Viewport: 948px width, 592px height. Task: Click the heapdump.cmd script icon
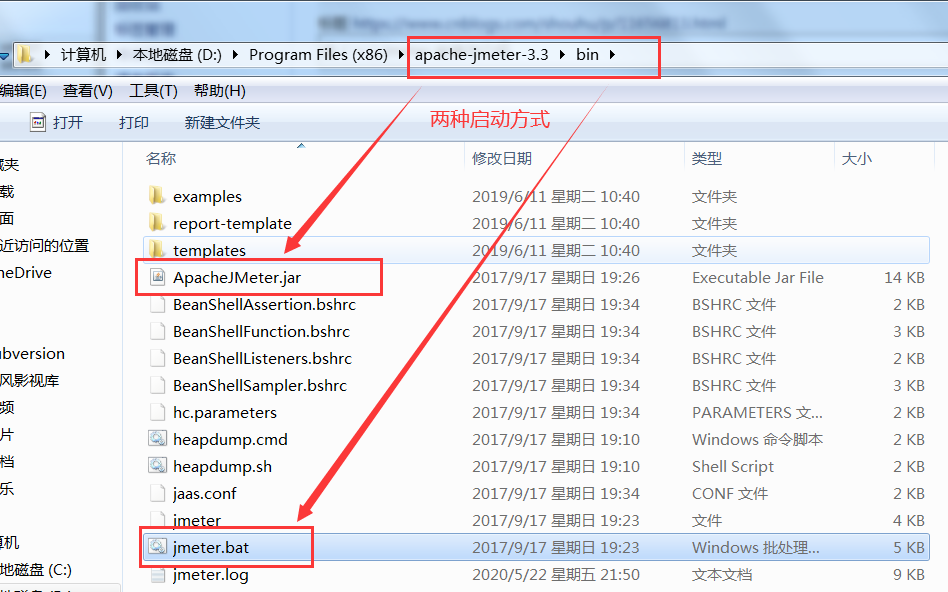157,439
